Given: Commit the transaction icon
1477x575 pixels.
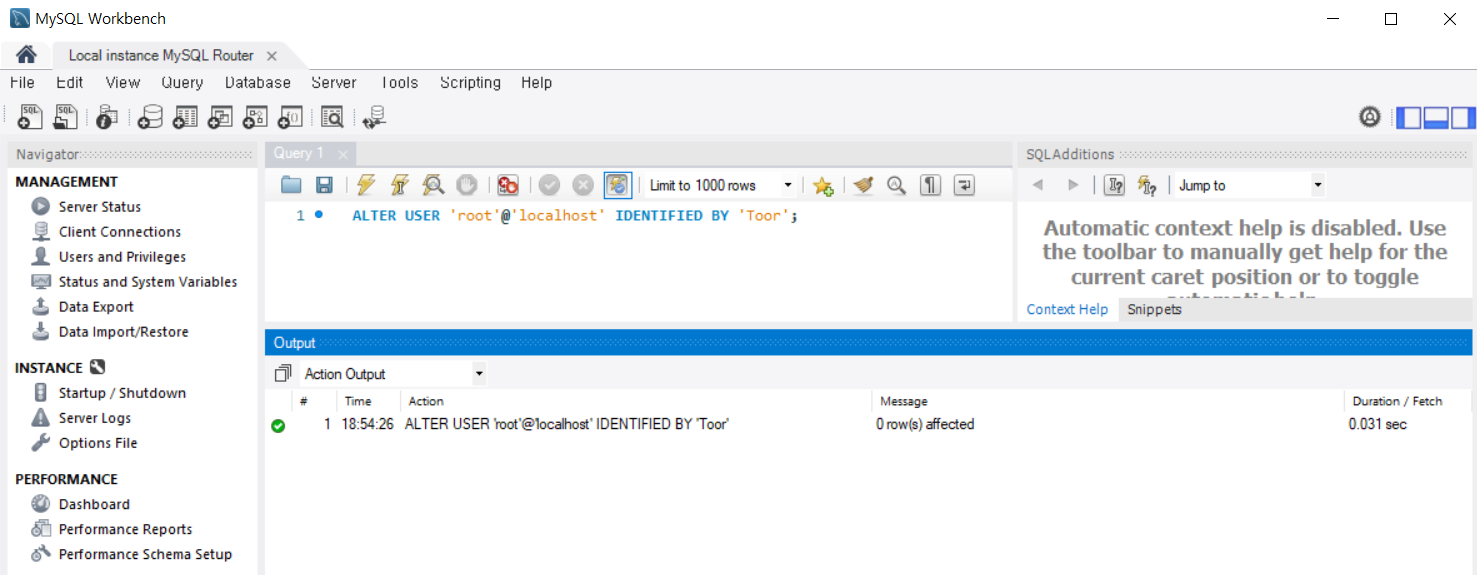Looking at the screenshot, I should (x=549, y=185).
